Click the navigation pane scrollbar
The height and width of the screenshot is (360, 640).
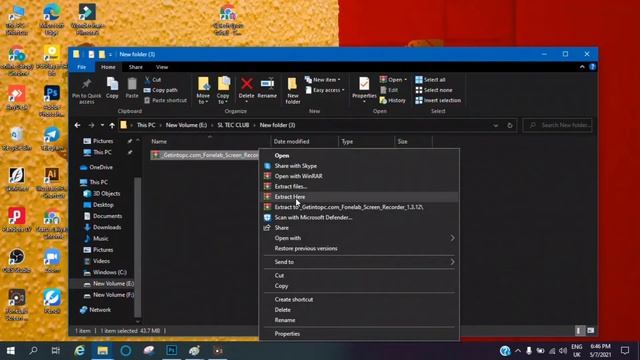(x=138, y=247)
